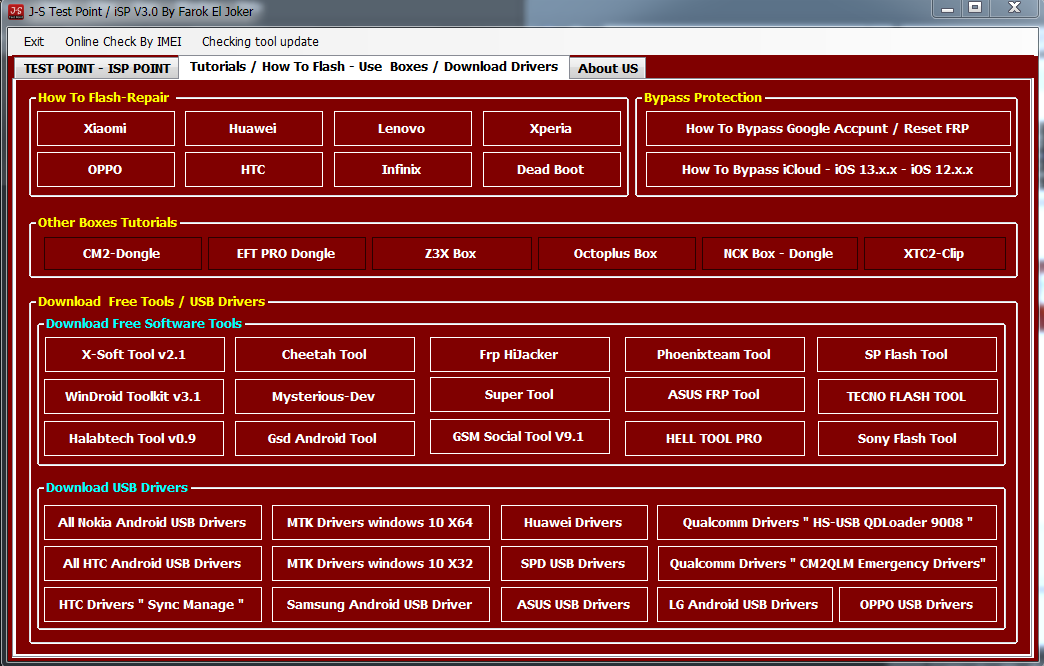Viewport: 1044px width, 666px height.
Task: Click SPD USB Drivers button
Action: (574, 563)
